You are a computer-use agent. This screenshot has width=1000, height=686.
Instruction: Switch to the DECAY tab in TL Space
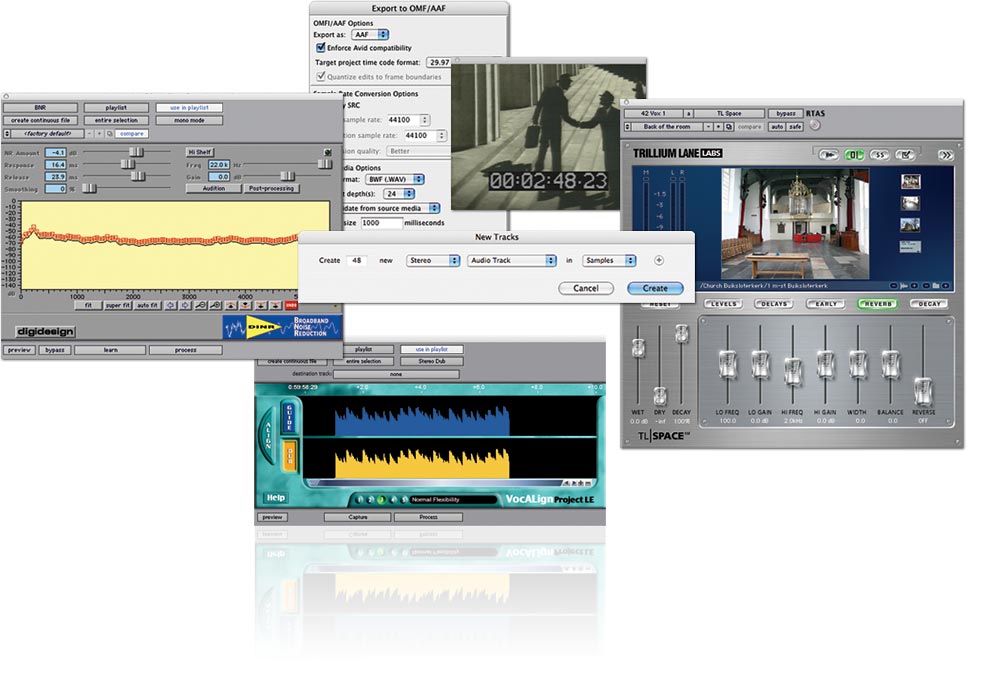[x=929, y=304]
